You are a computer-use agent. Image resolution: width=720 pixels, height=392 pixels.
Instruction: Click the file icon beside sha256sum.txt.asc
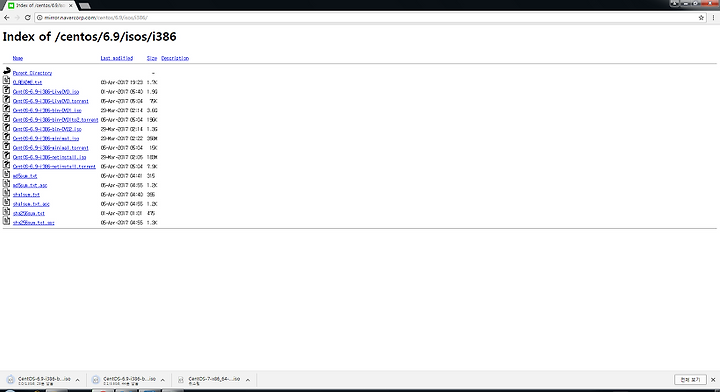coord(6,221)
